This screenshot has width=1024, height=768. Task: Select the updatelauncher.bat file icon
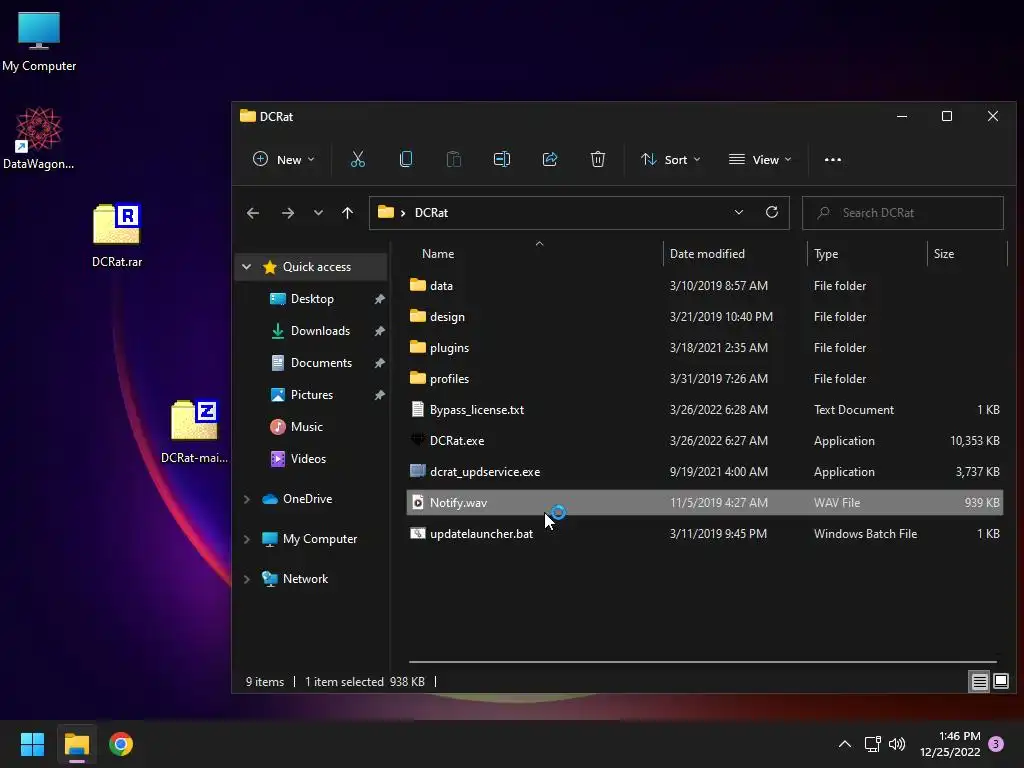click(x=418, y=534)
